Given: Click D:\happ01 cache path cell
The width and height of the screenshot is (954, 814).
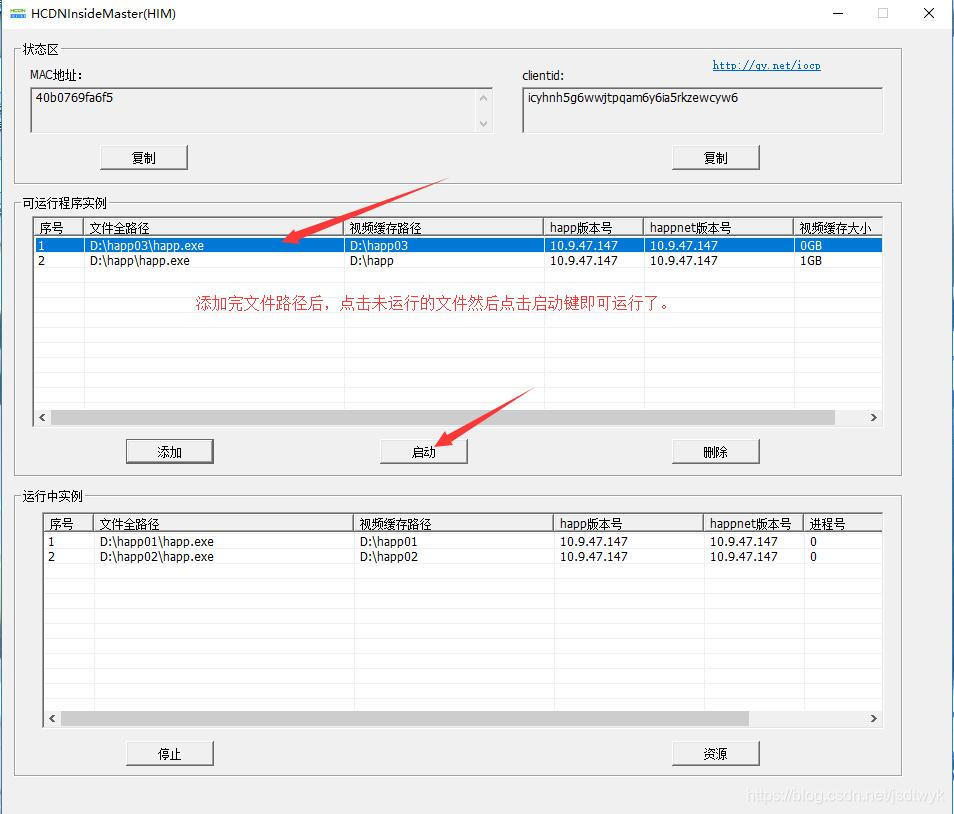Looking at the screenshot, I should 454,541.
